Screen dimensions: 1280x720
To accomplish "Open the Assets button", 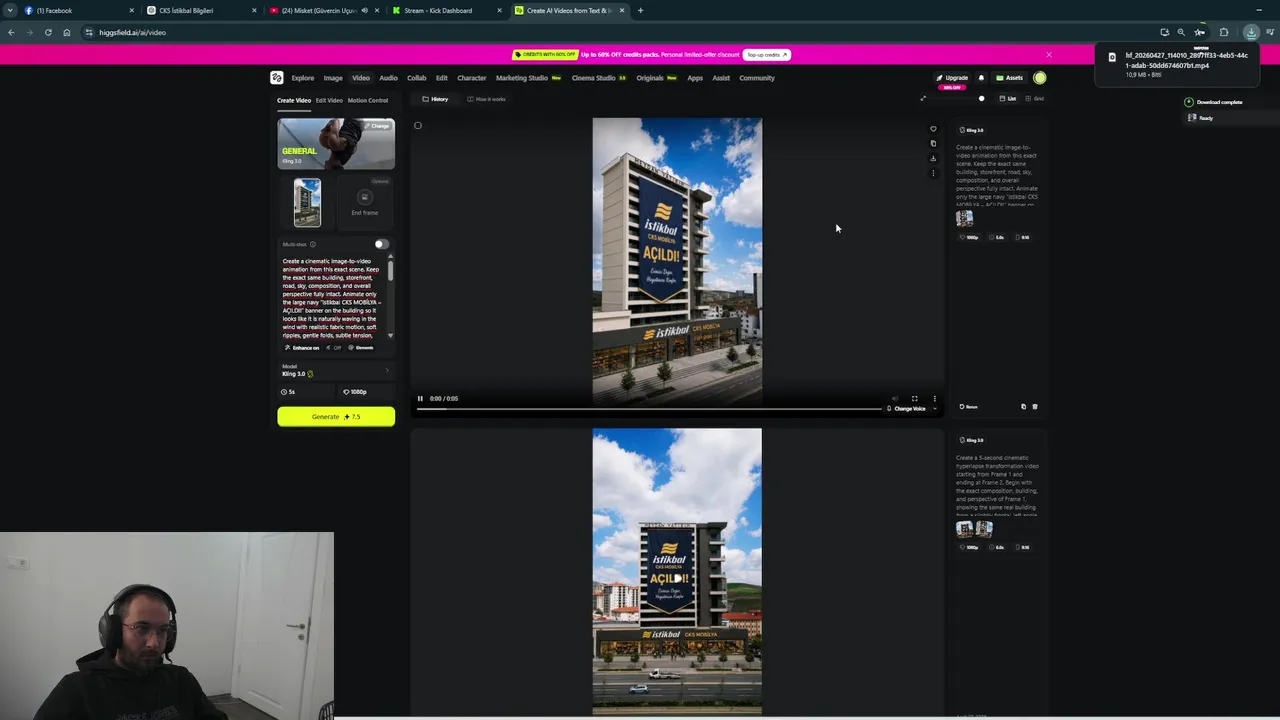I will 1010,78.
